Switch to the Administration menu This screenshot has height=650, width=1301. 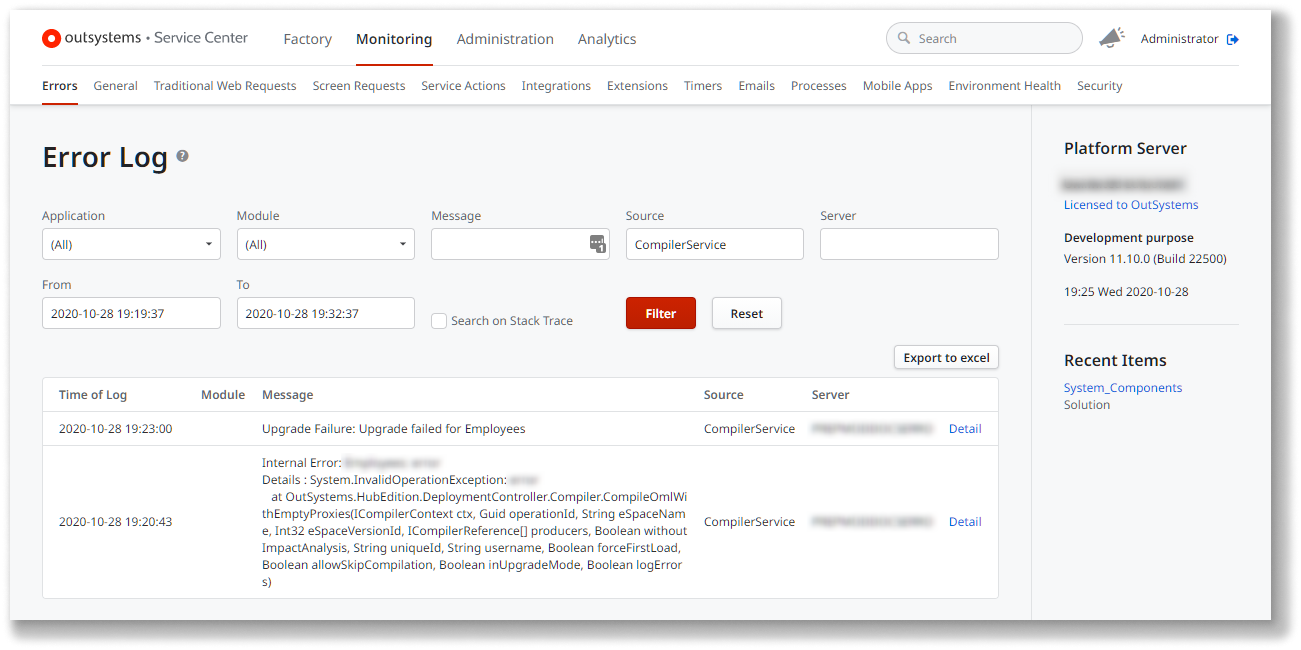(505, 39)
